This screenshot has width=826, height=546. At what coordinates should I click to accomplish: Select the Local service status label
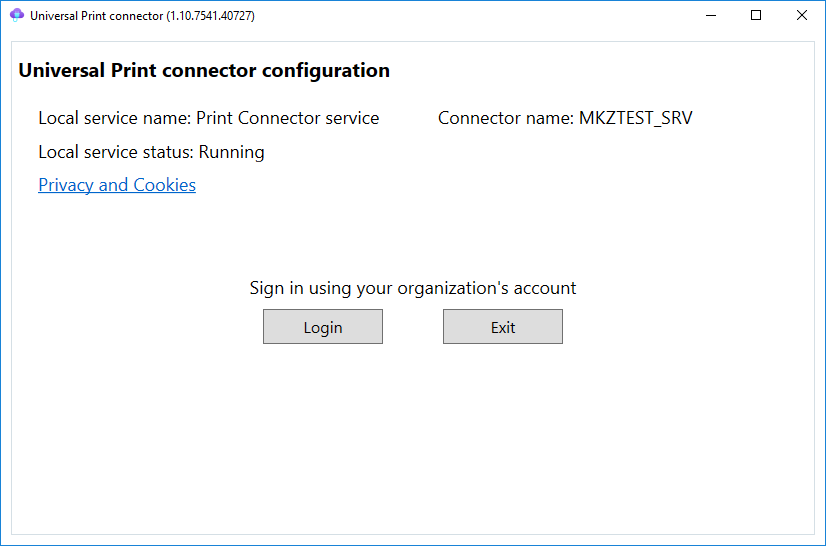pos(116,152)
